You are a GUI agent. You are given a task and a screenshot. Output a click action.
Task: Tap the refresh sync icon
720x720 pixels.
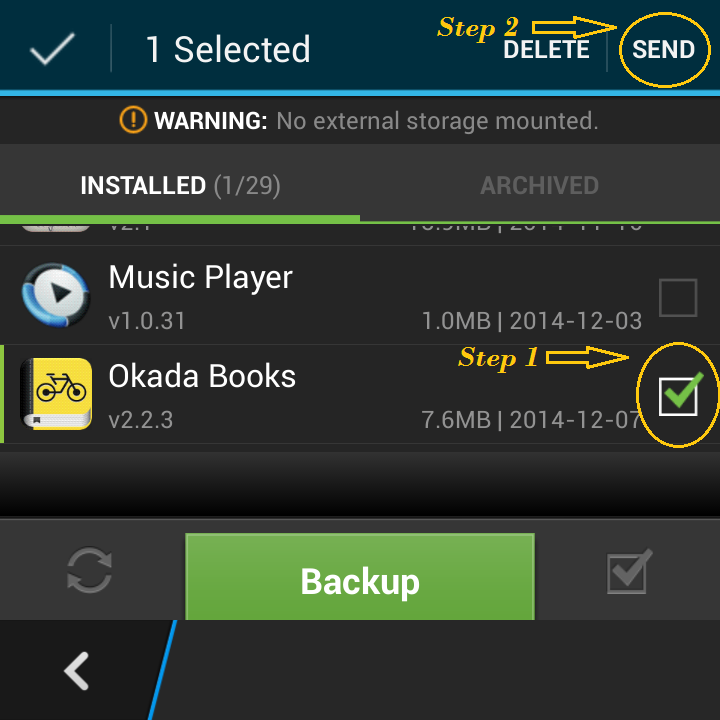[90, 570]
